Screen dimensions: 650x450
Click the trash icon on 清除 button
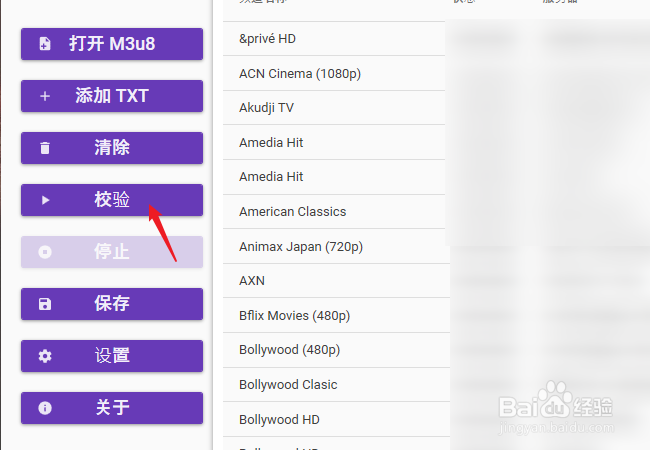pos(45,148)
